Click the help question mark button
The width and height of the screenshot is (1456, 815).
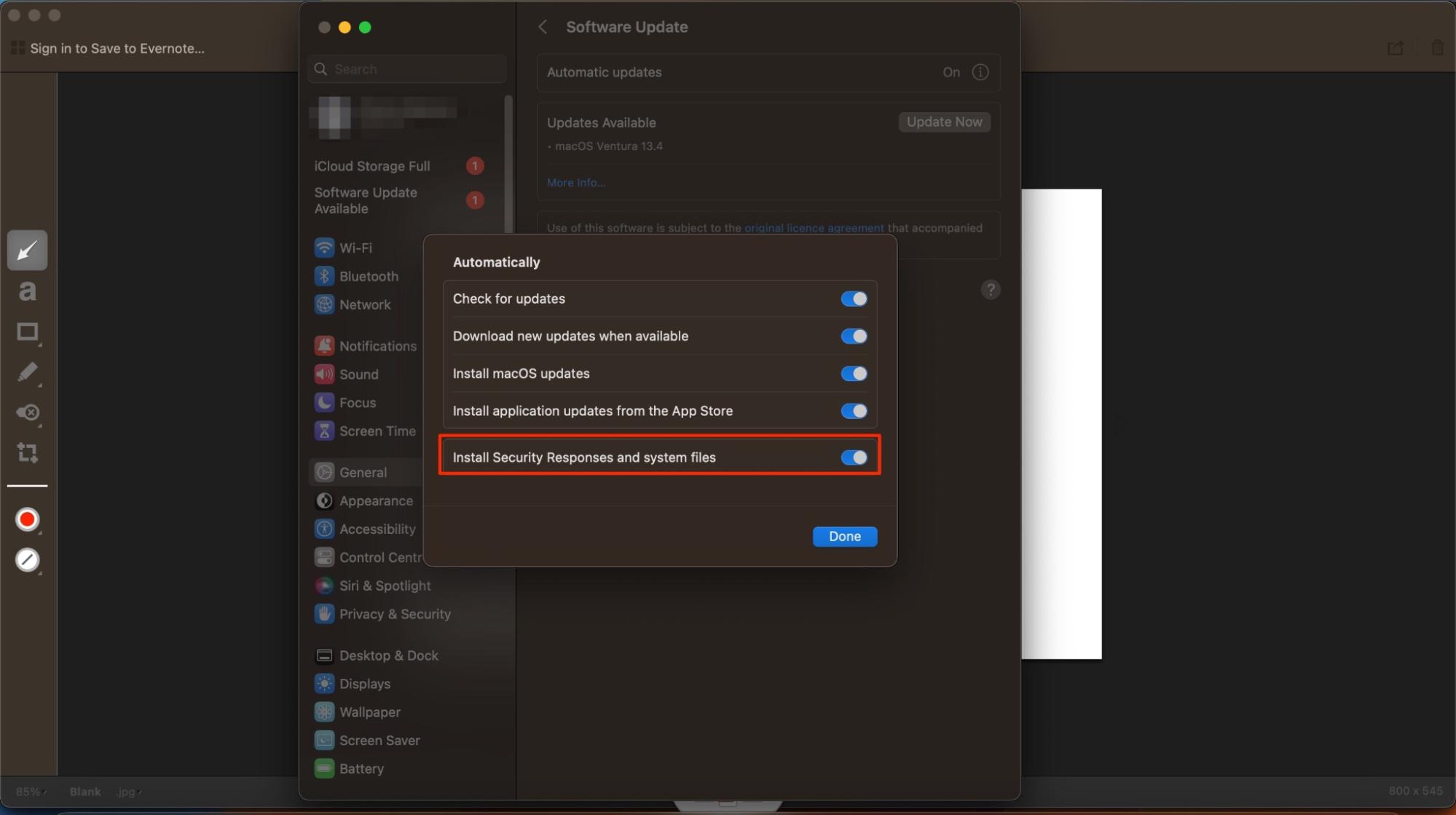(x=990, y=290)
